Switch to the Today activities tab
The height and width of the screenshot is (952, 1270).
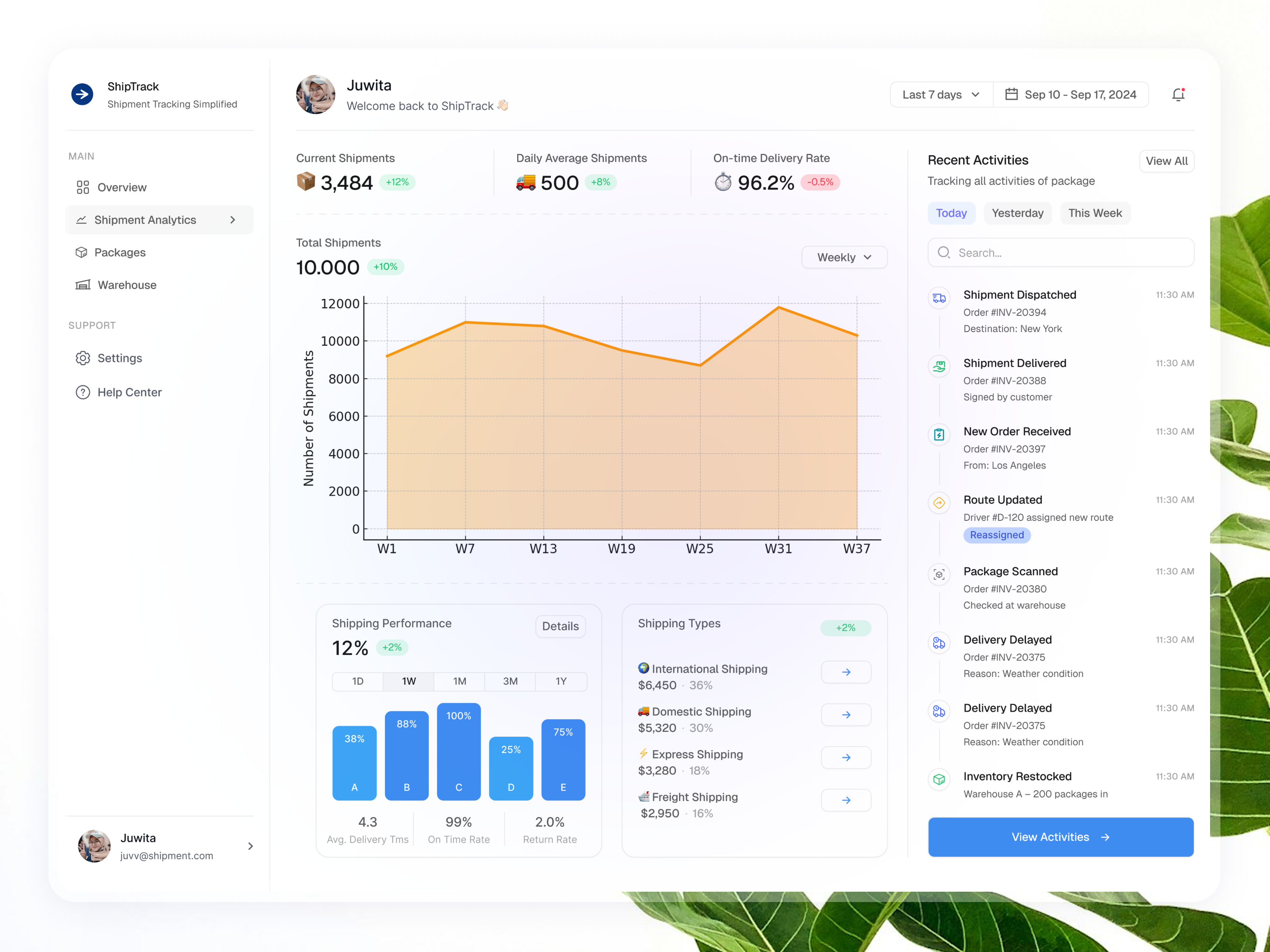951,213
